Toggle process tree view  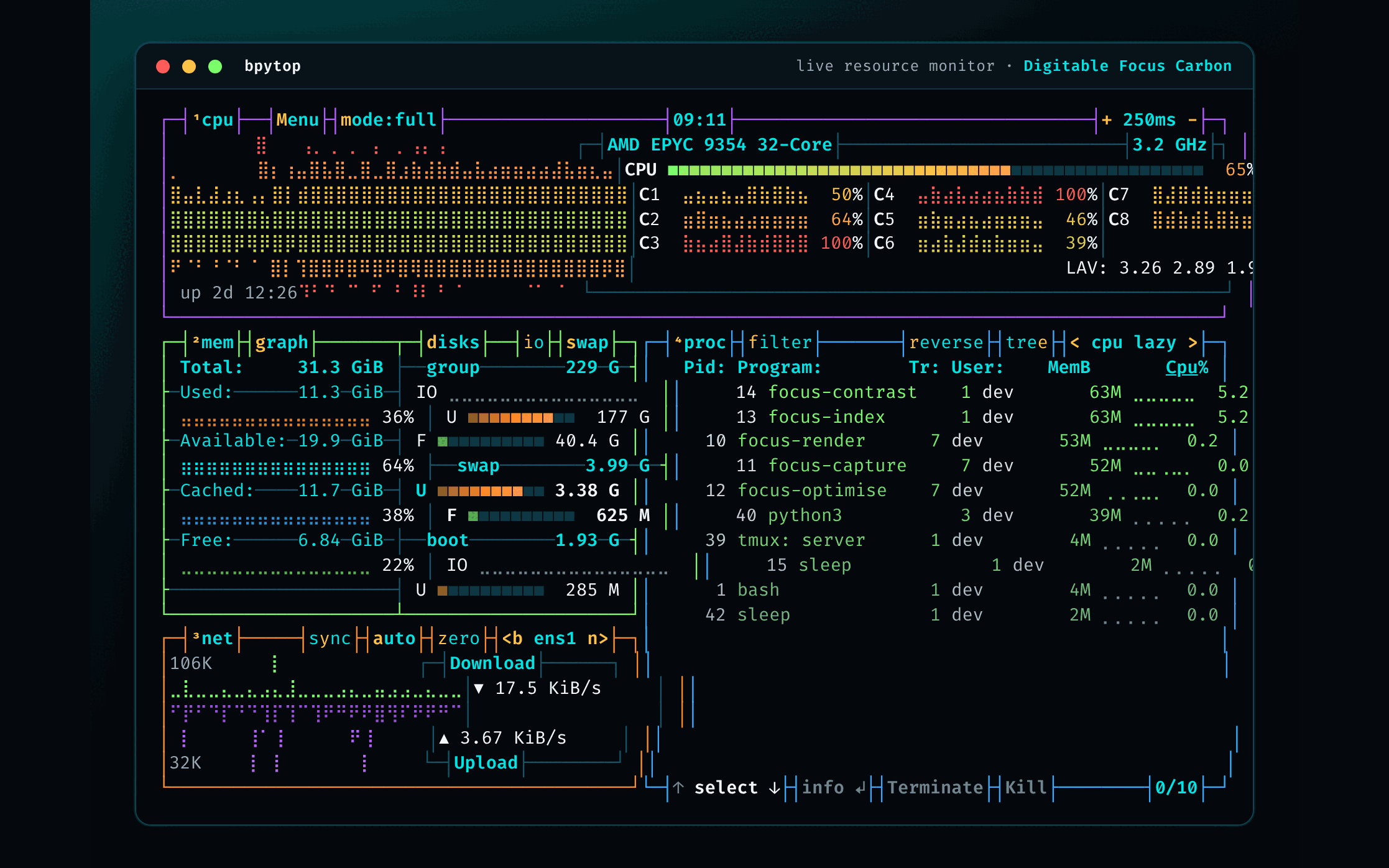pos(1027,342)
